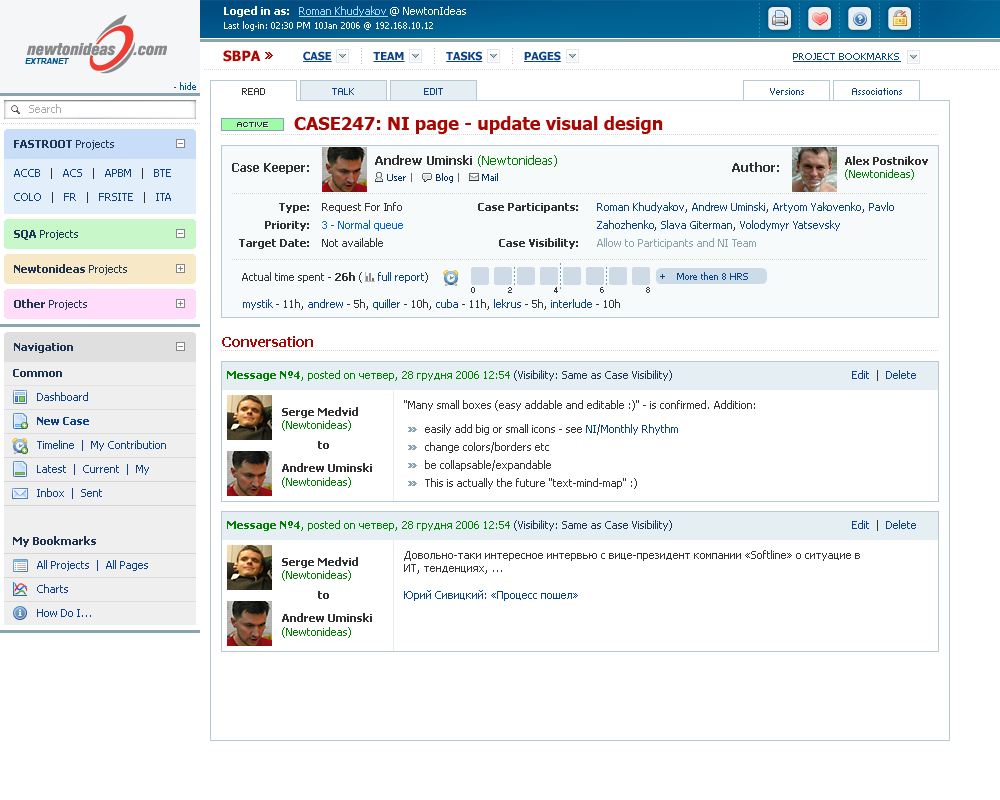Open the full report link
The image size is (1000, 800).
point(401,277)
